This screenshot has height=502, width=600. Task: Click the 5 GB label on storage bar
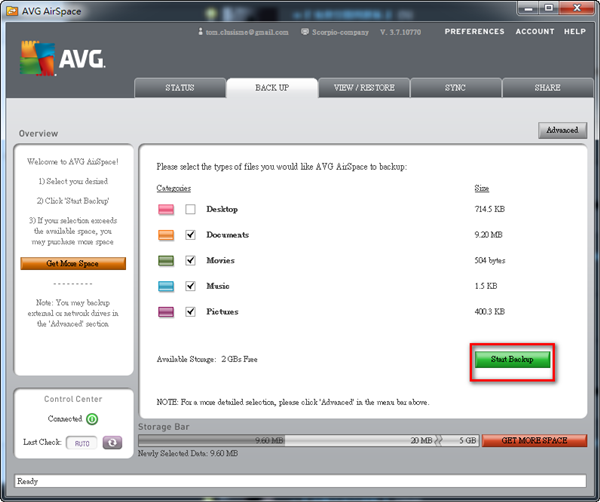coord(468,440)
